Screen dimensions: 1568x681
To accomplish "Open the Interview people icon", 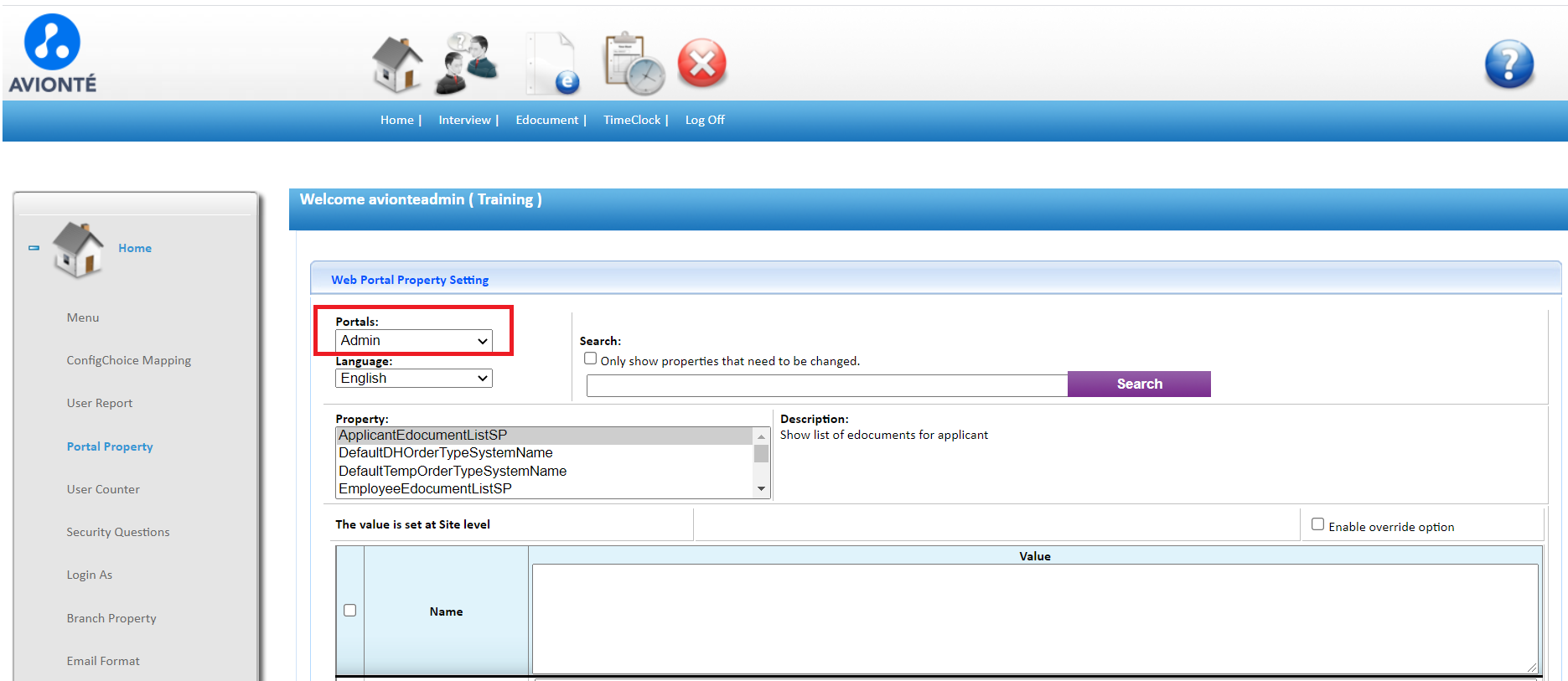I will tap(467, 64).
